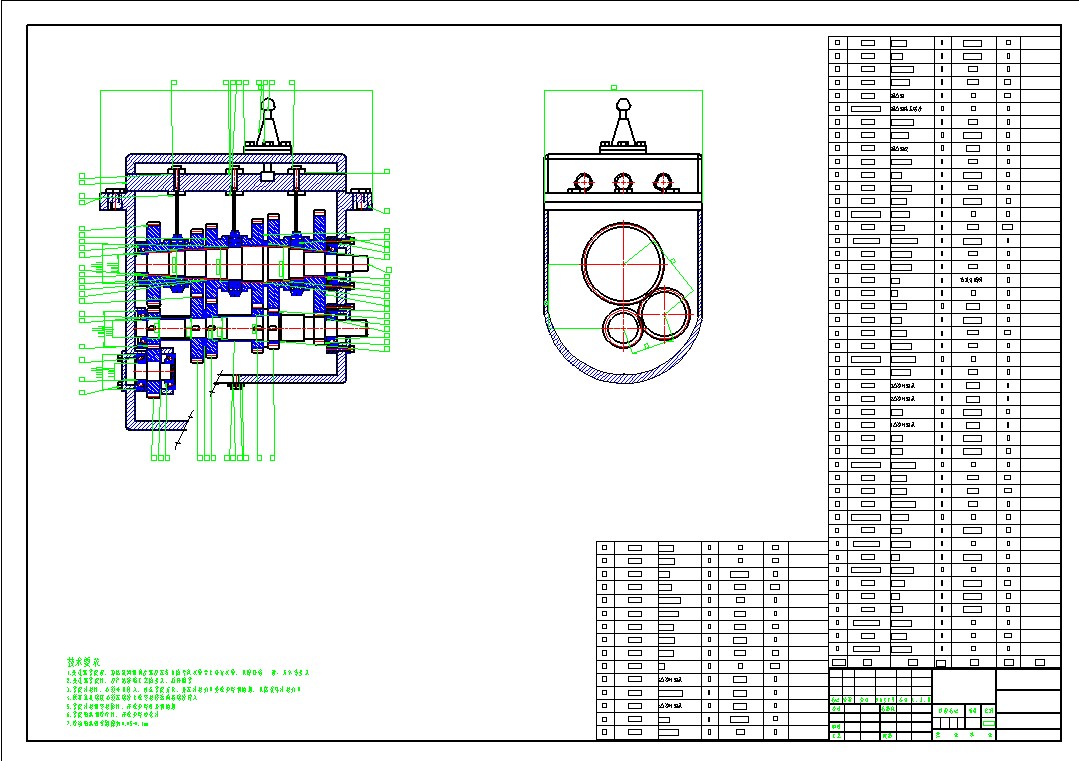
Task: Select the right shift rail circle in the side view
Action: tap(661, 182)
